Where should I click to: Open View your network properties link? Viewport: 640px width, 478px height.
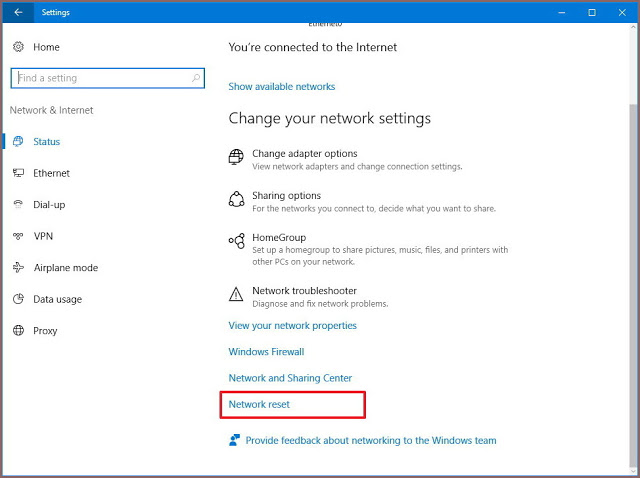[292, 326]
